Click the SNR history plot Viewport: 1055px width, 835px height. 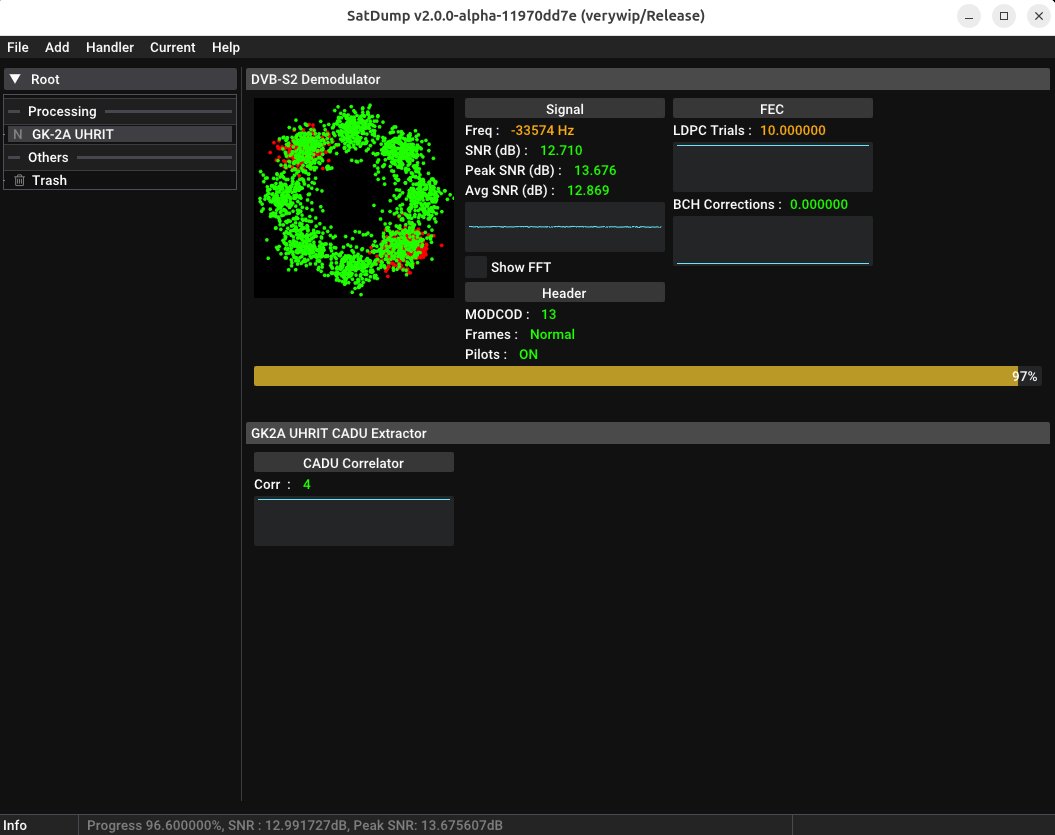(565, 227)
